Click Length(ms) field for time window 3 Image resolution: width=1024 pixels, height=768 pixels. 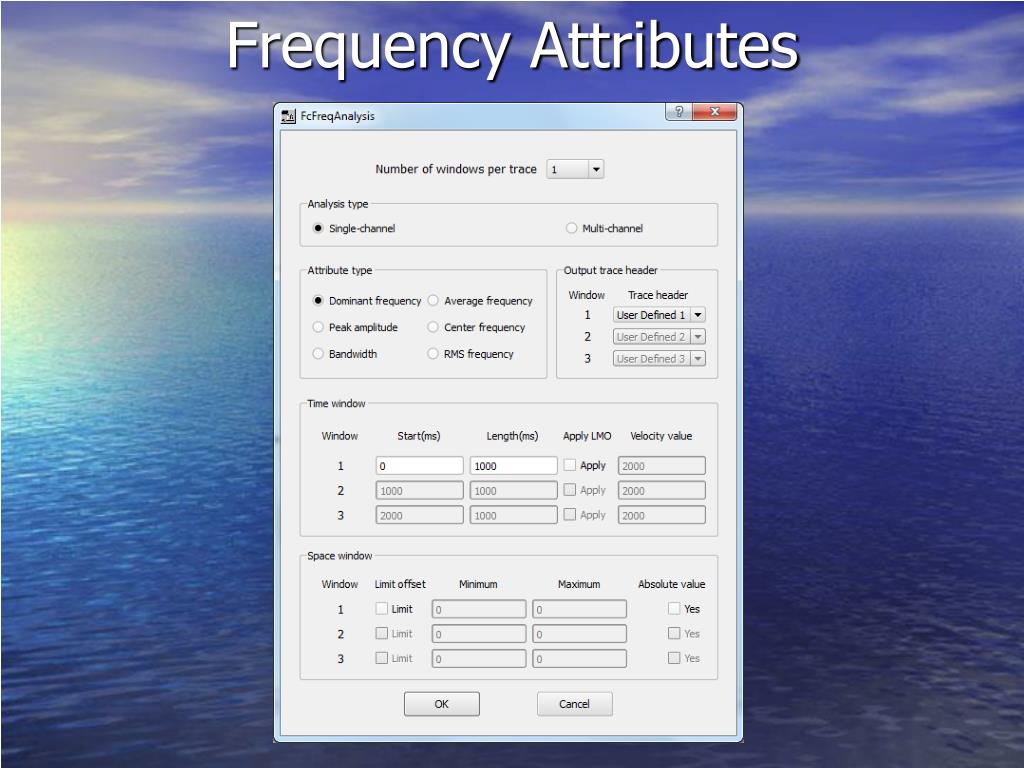[x=513, y=515]
